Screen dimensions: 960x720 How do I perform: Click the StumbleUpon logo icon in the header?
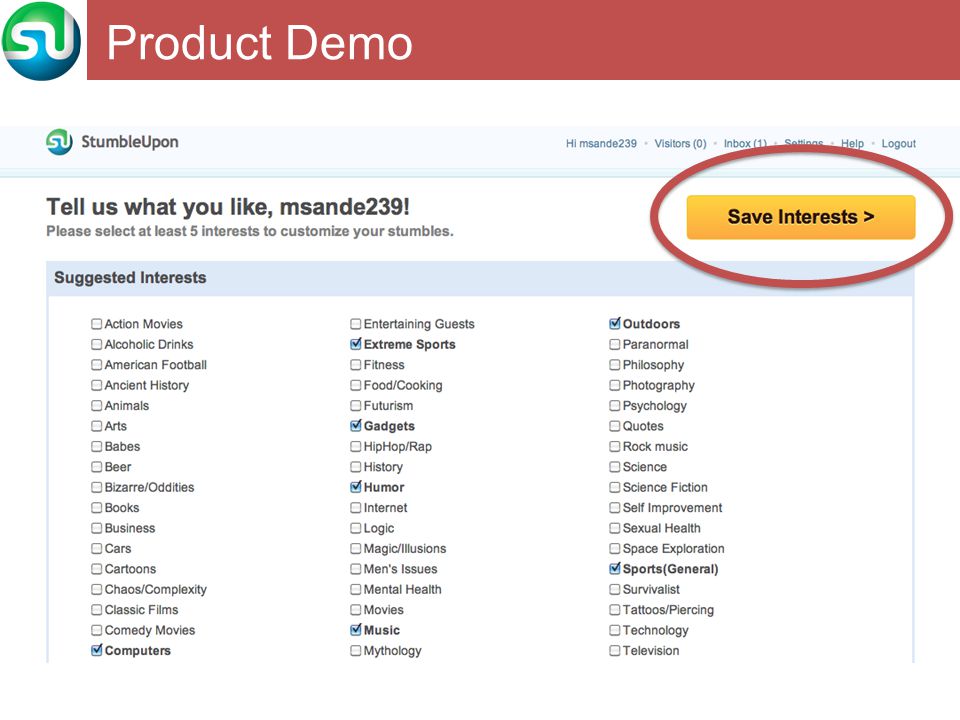click(x=59, y=142)
